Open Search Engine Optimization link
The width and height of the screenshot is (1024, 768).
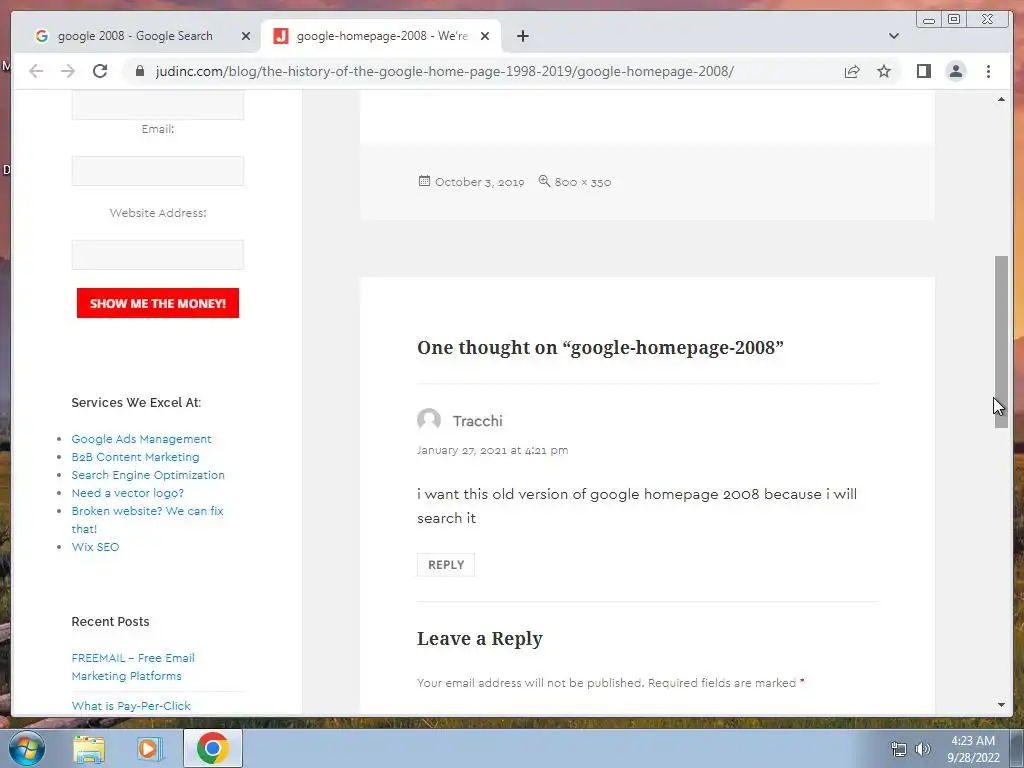coord(148,475)
